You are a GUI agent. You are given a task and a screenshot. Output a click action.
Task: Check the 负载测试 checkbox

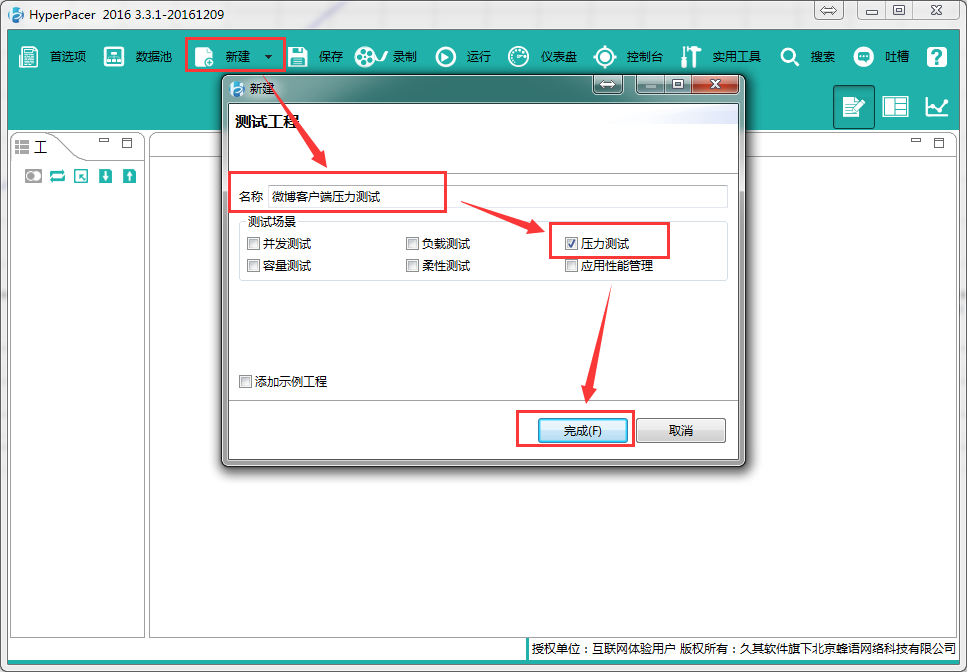[412, 244]
